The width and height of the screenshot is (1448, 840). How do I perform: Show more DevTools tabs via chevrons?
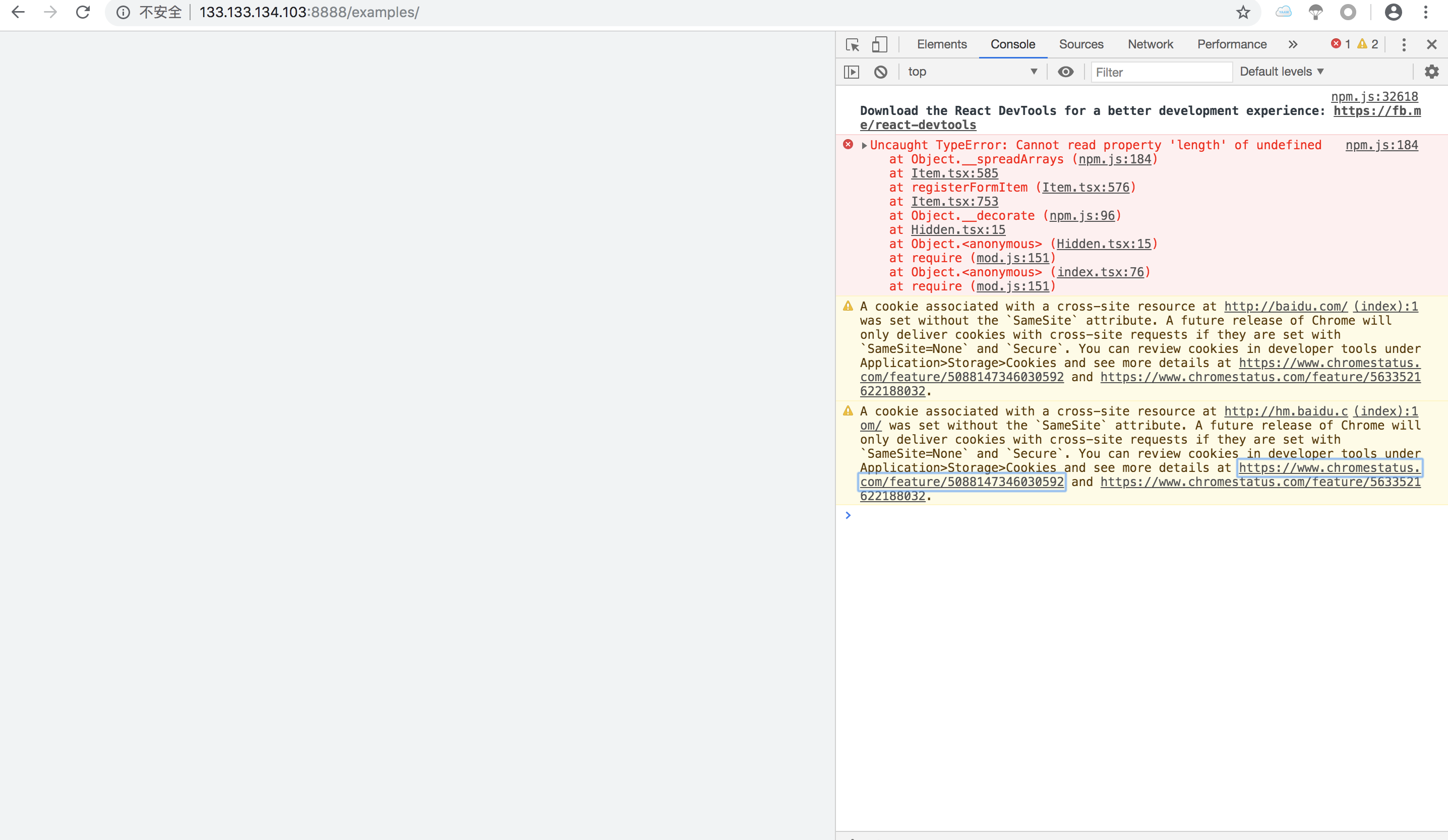[x=1293, y=44]
